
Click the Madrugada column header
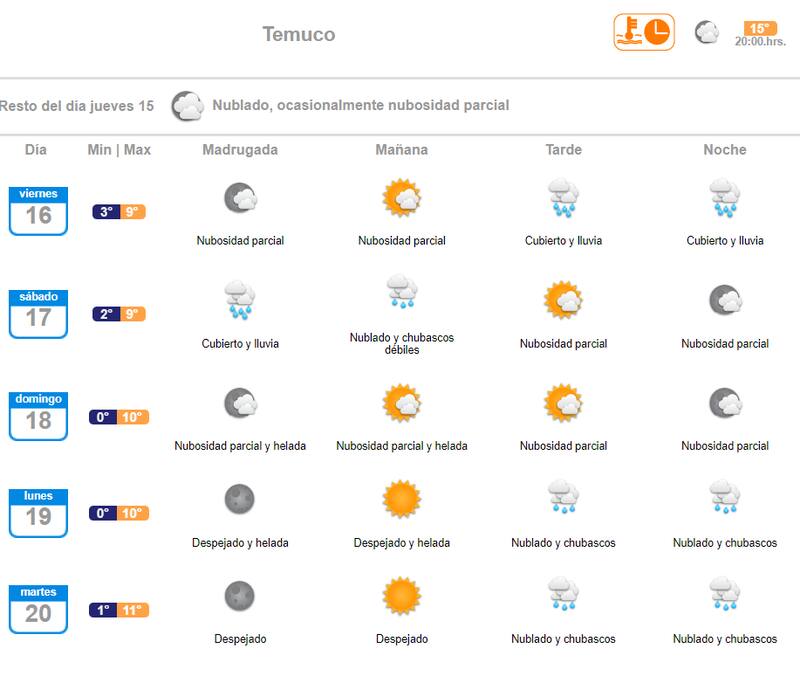[x=240, y=150]
